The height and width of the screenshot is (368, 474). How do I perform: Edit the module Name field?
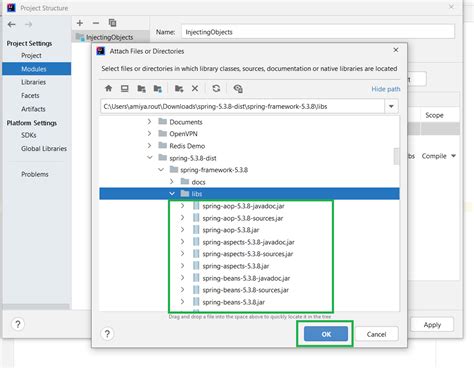pyautogui.click(x=318, y=32)
